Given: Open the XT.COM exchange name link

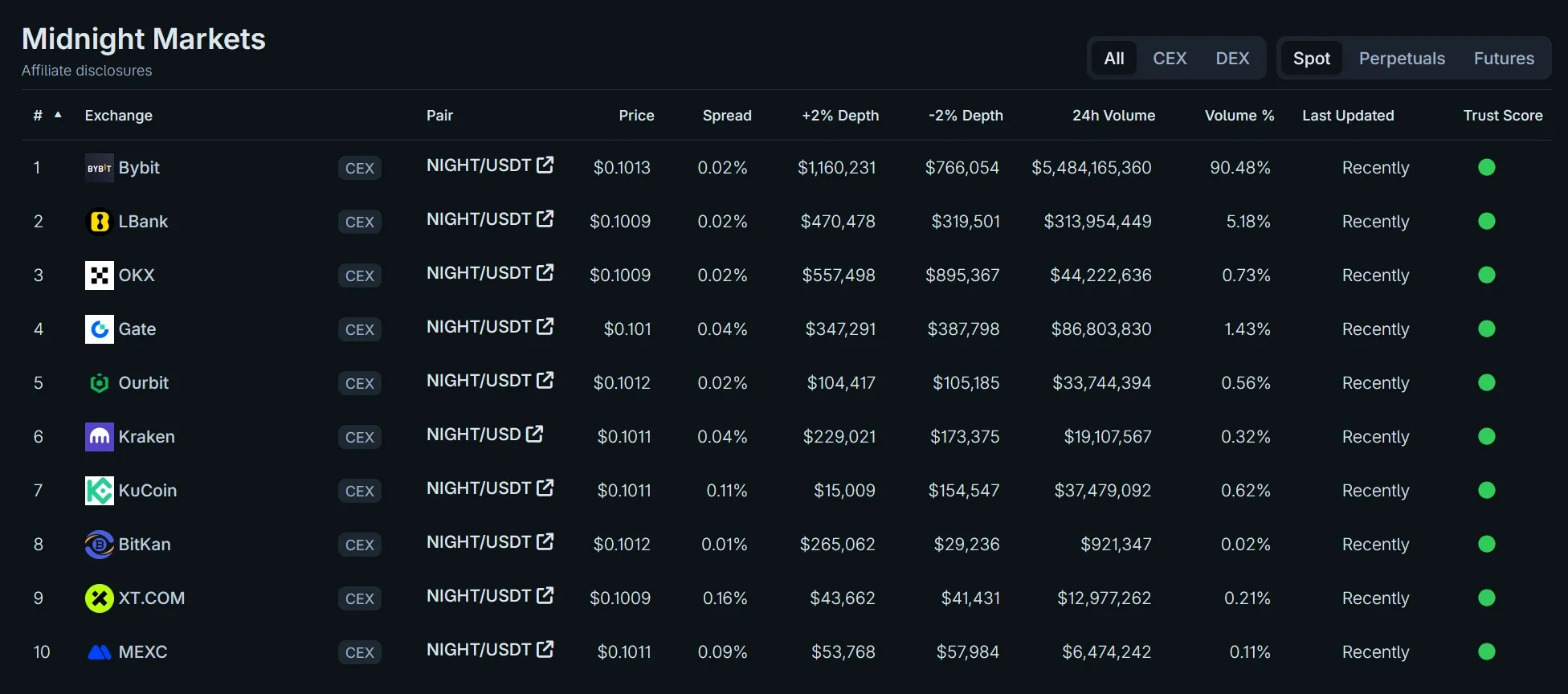Looking at the screenshot, I should pyautogui.click(x=152, y=598).
